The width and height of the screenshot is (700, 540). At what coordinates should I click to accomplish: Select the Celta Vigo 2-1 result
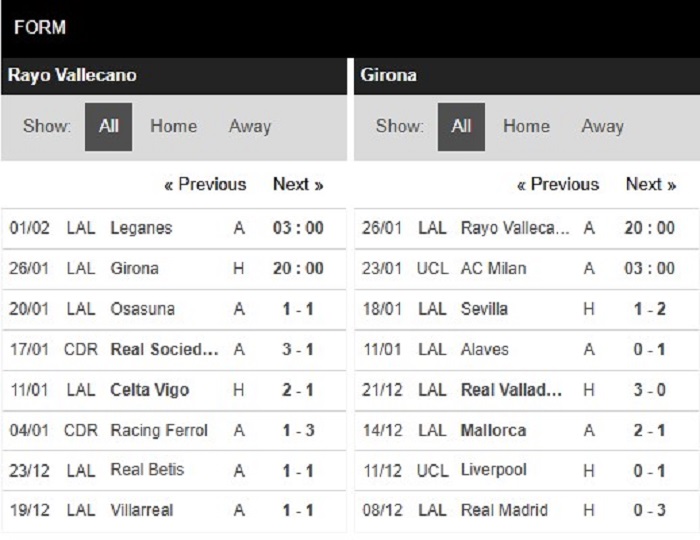pyautogui.click(x=174, y=390)
